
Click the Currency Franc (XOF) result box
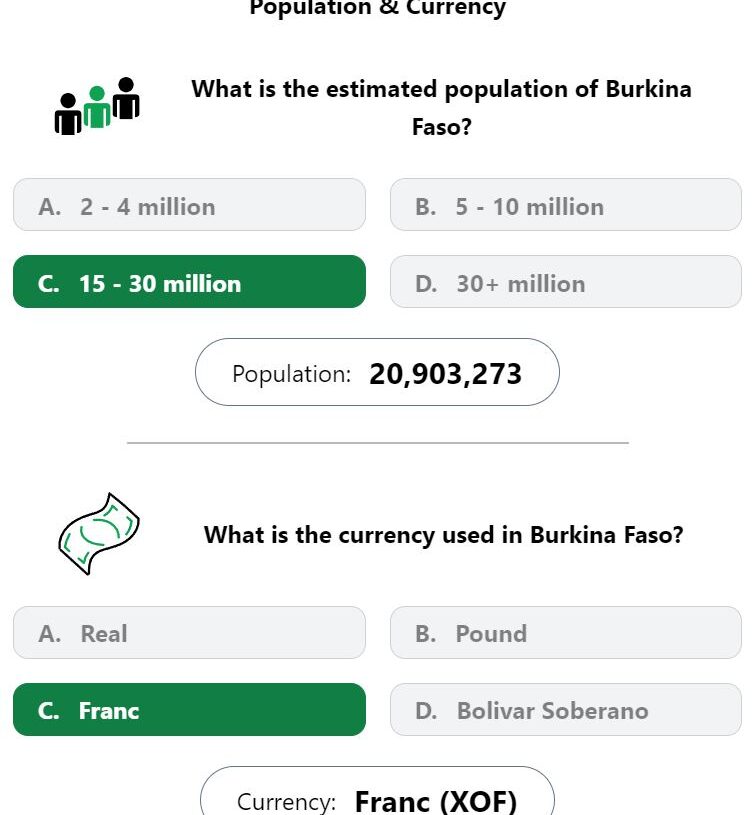(377, 791)
